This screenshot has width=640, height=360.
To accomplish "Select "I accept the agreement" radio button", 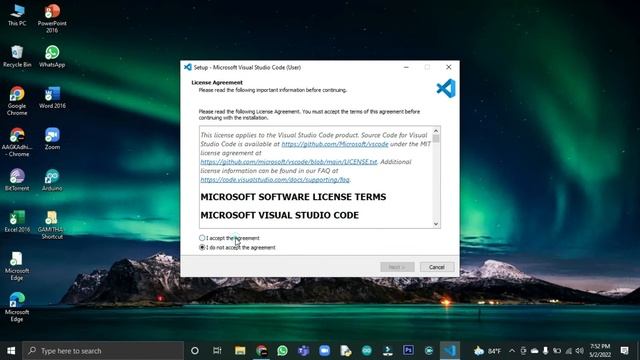I will click(x=202, y=238).
